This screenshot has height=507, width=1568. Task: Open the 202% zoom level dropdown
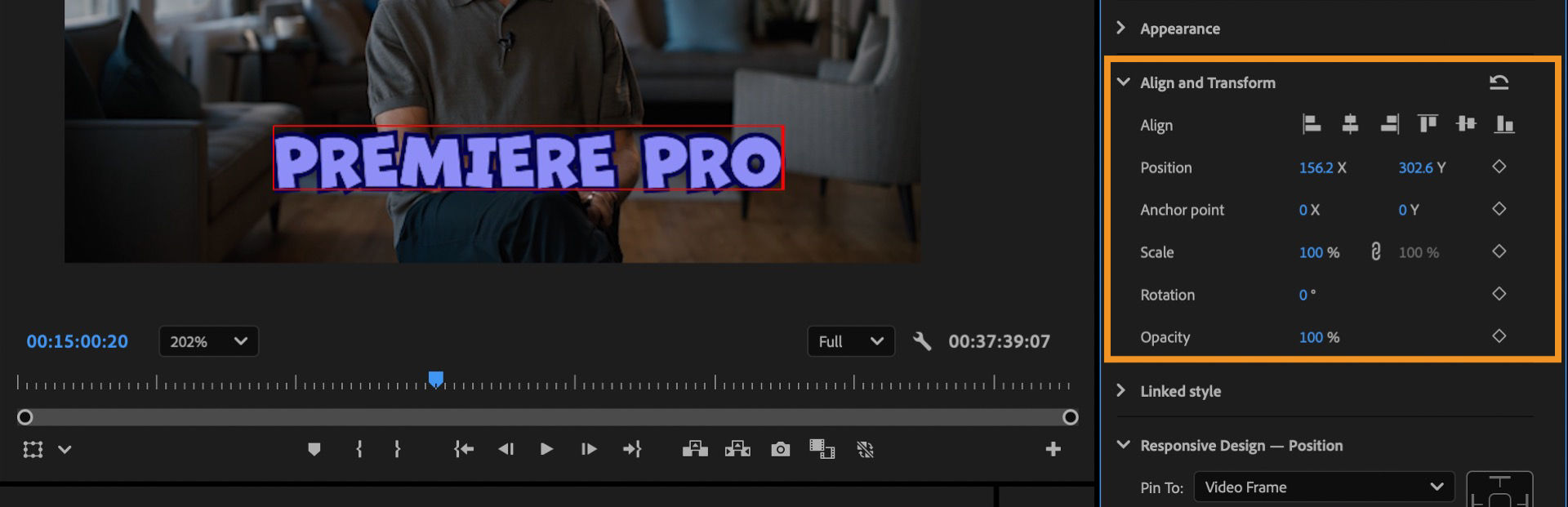click(x=208, y=341)
